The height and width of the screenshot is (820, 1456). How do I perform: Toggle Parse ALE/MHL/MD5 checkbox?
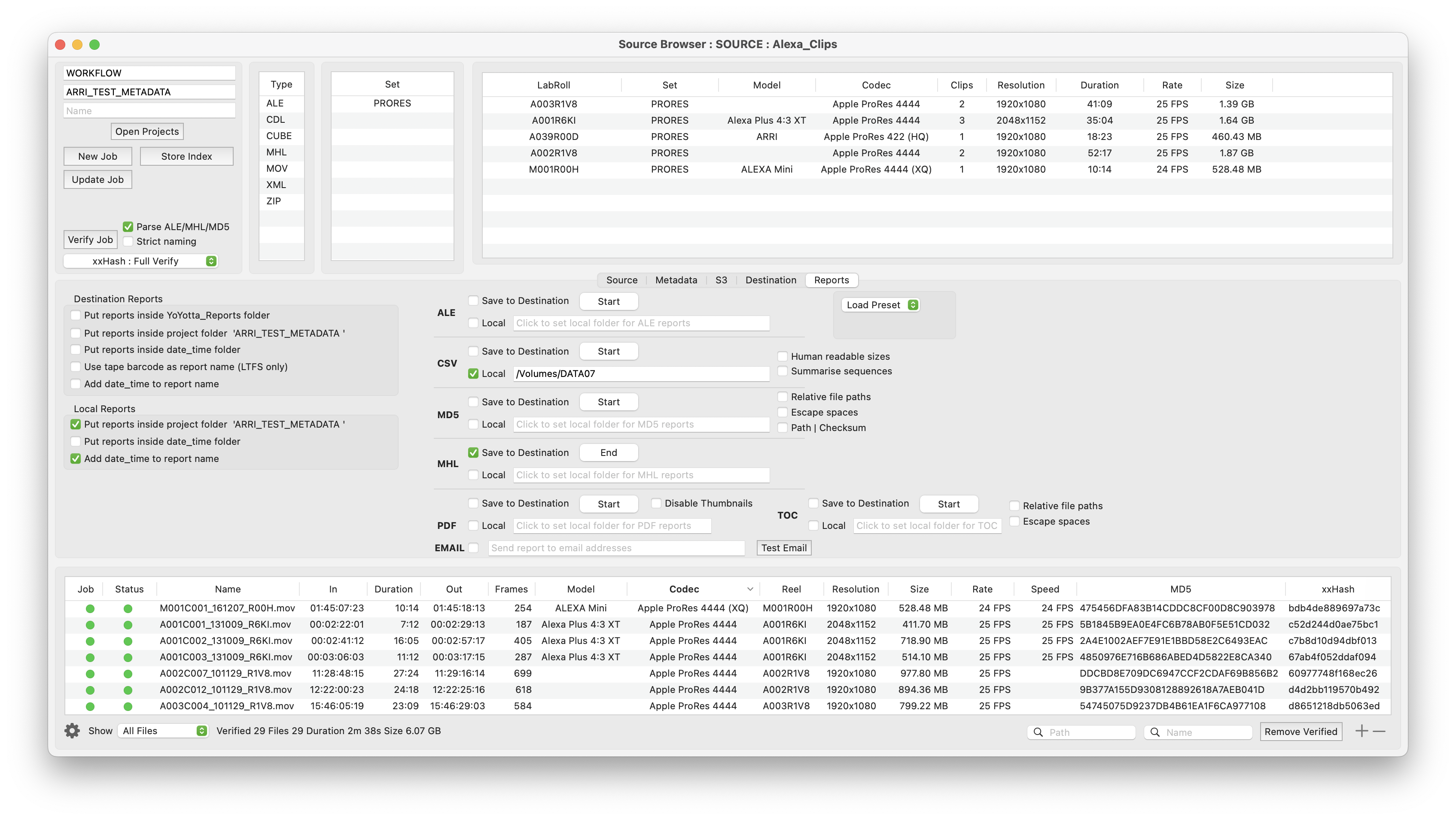(128, 227)
